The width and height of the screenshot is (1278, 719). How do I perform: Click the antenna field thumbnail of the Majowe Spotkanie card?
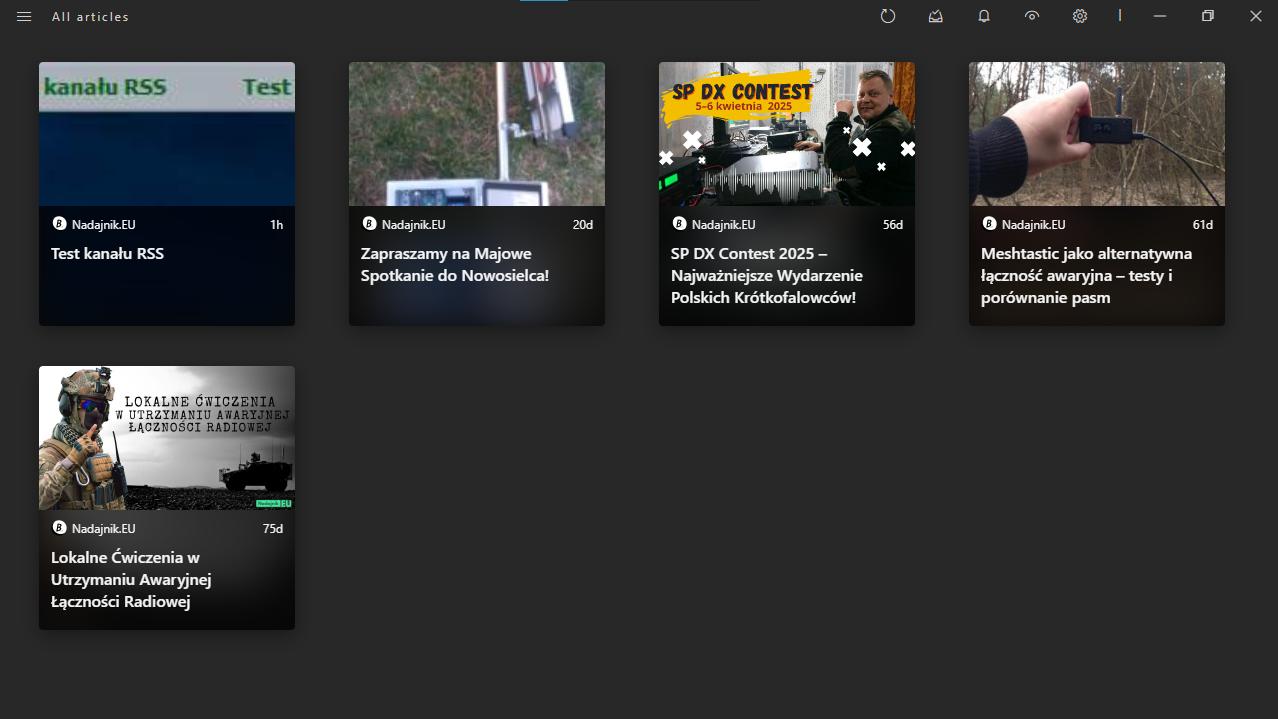476,134
